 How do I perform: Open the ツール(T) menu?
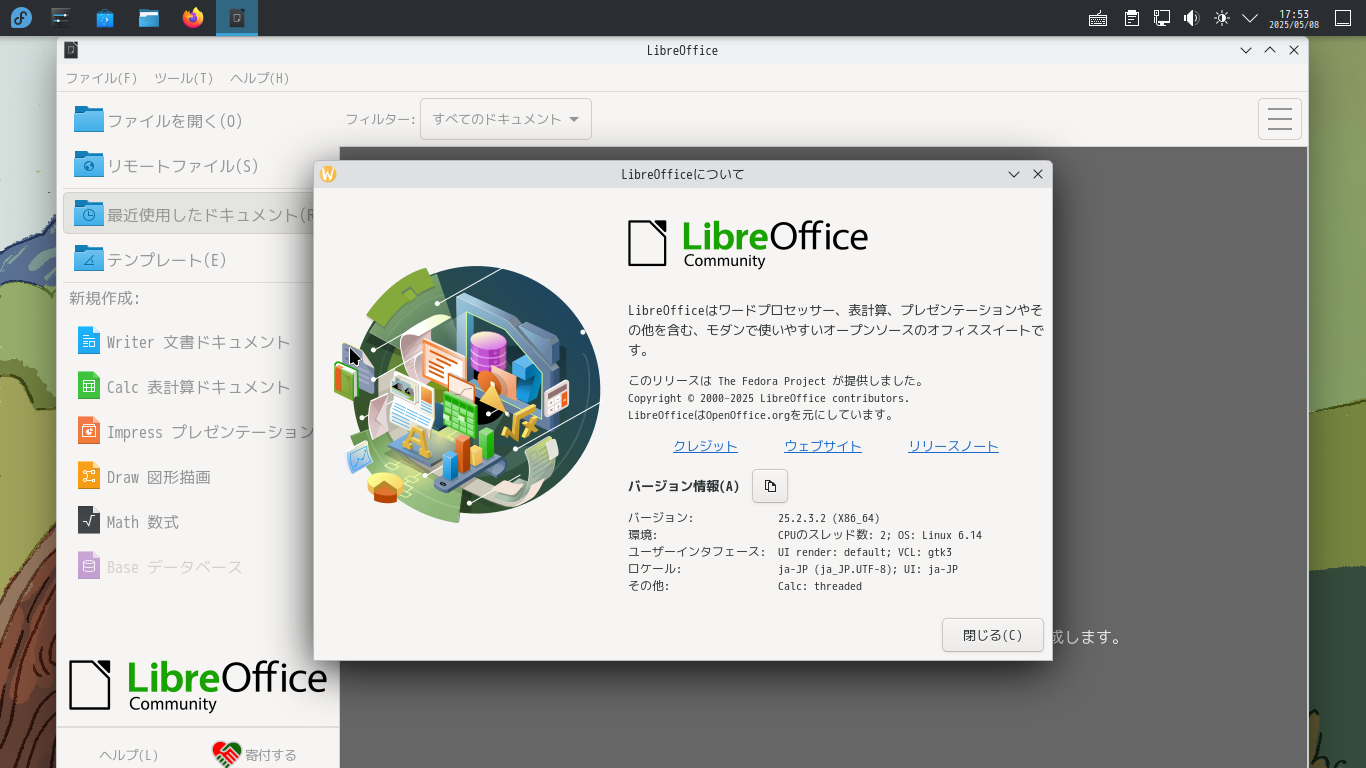(184, 78)
